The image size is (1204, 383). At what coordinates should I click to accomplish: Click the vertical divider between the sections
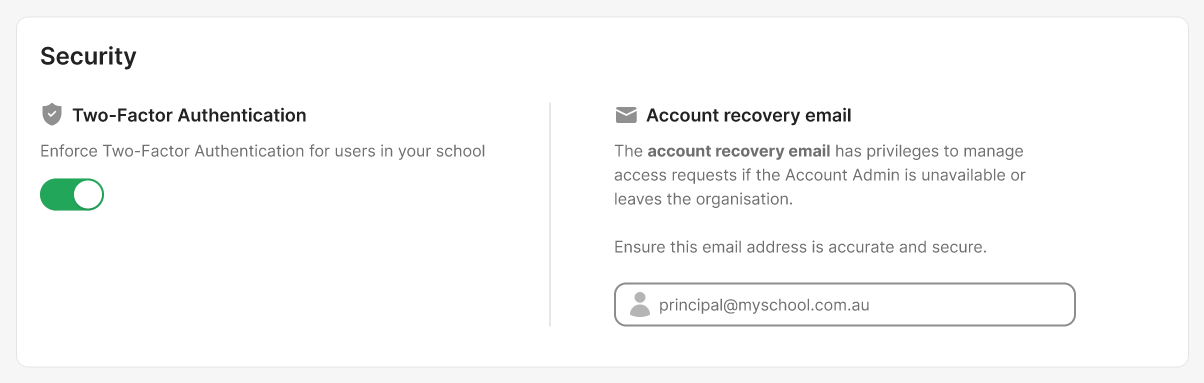(550, 214)
